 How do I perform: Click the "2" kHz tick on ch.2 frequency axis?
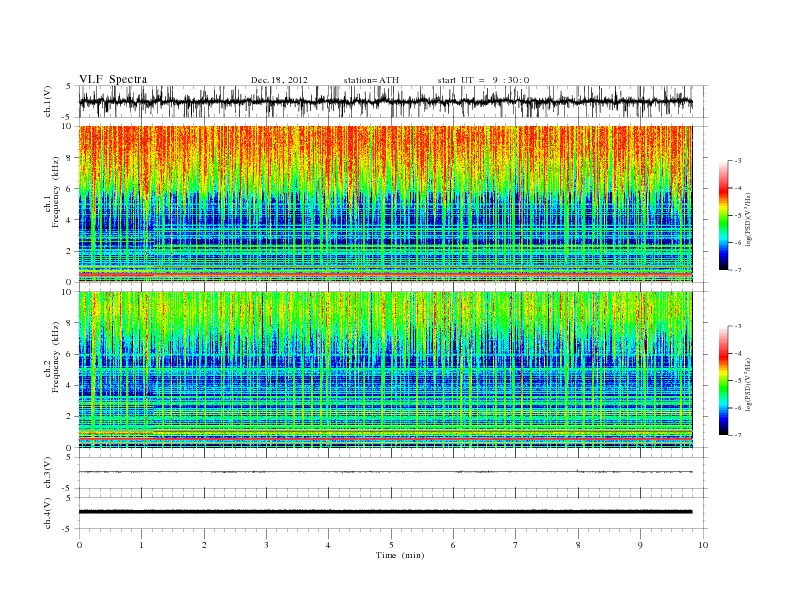click(70, 417)
